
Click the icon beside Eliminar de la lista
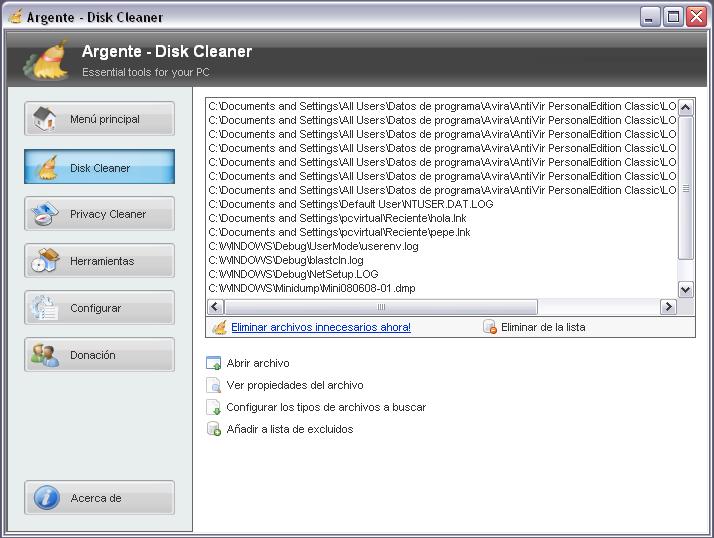[x=490, y=327]
